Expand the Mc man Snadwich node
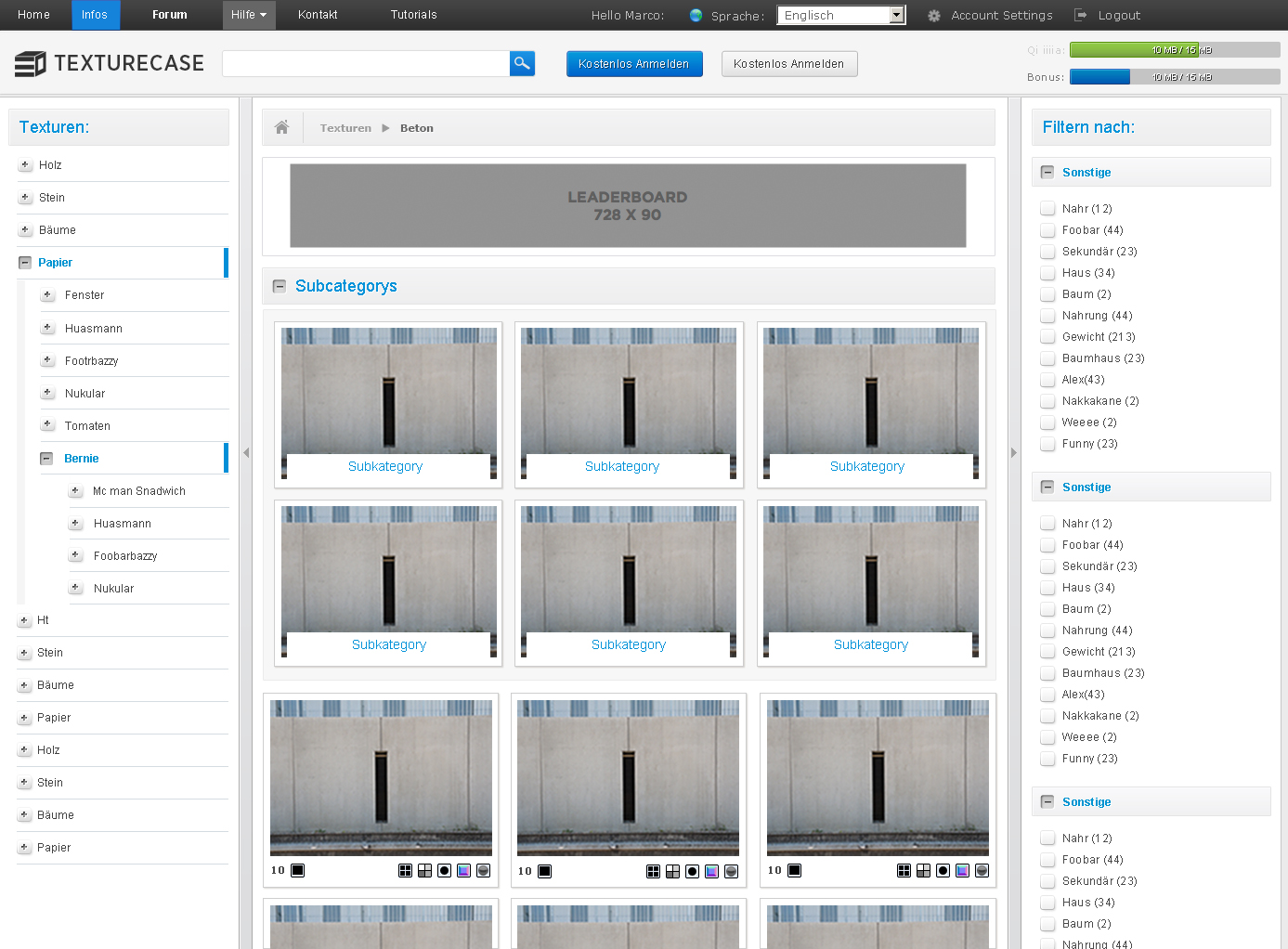Image resolution: width=1288 pixels, height=949 pixels. [75, 491]
